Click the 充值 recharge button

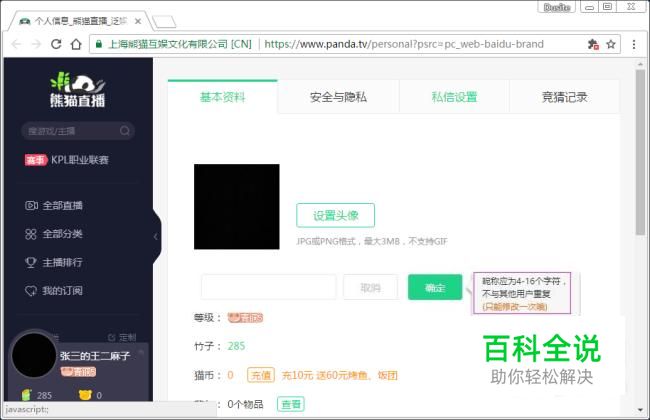pos(261,375)
